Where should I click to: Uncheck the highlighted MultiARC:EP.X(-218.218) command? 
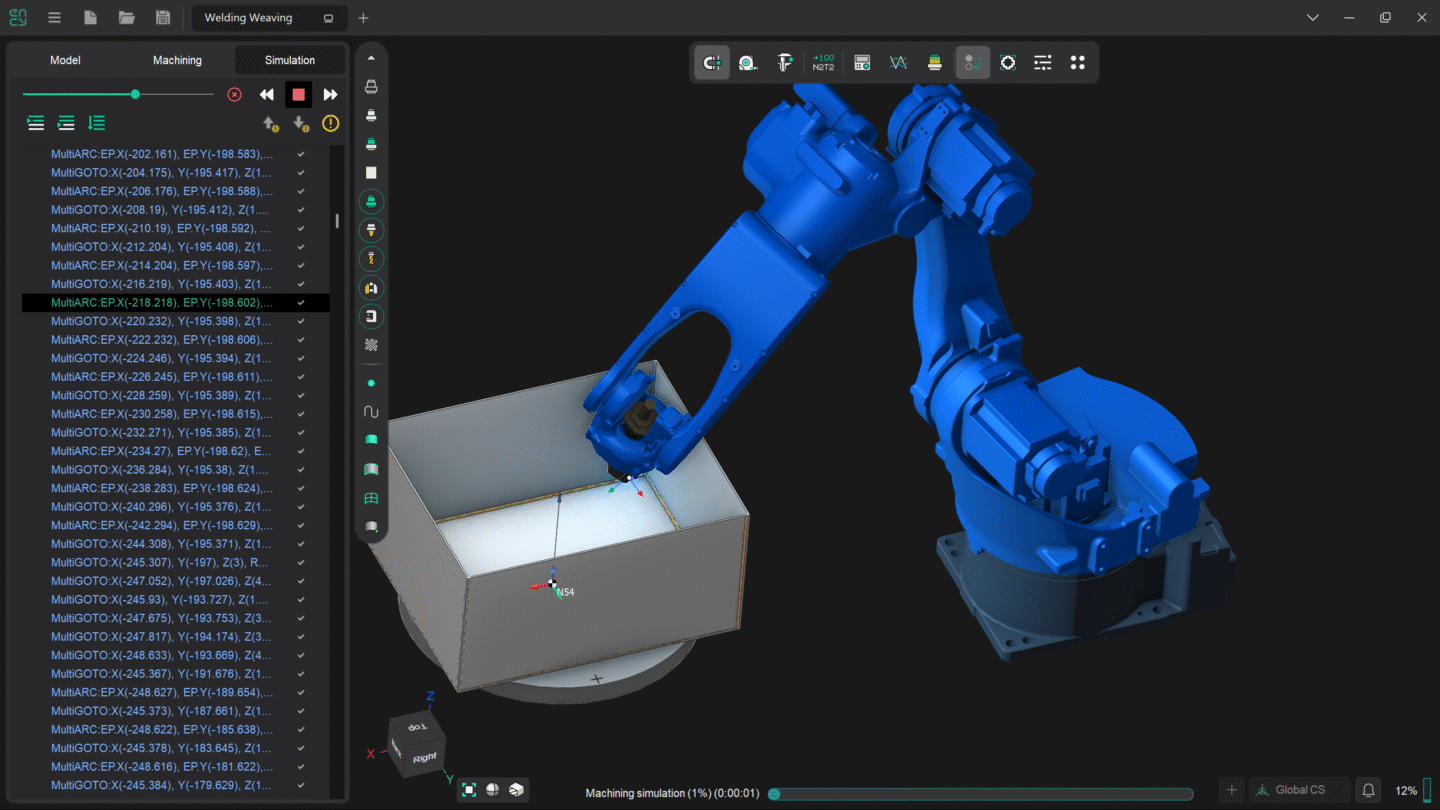coord(300,302)
